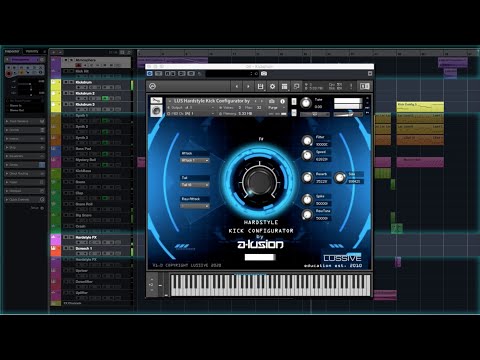This screenshot has height=360, width=480.
Task: Solo the Screech 1 track
Action: pyautogui.click(x=71, y=248)
